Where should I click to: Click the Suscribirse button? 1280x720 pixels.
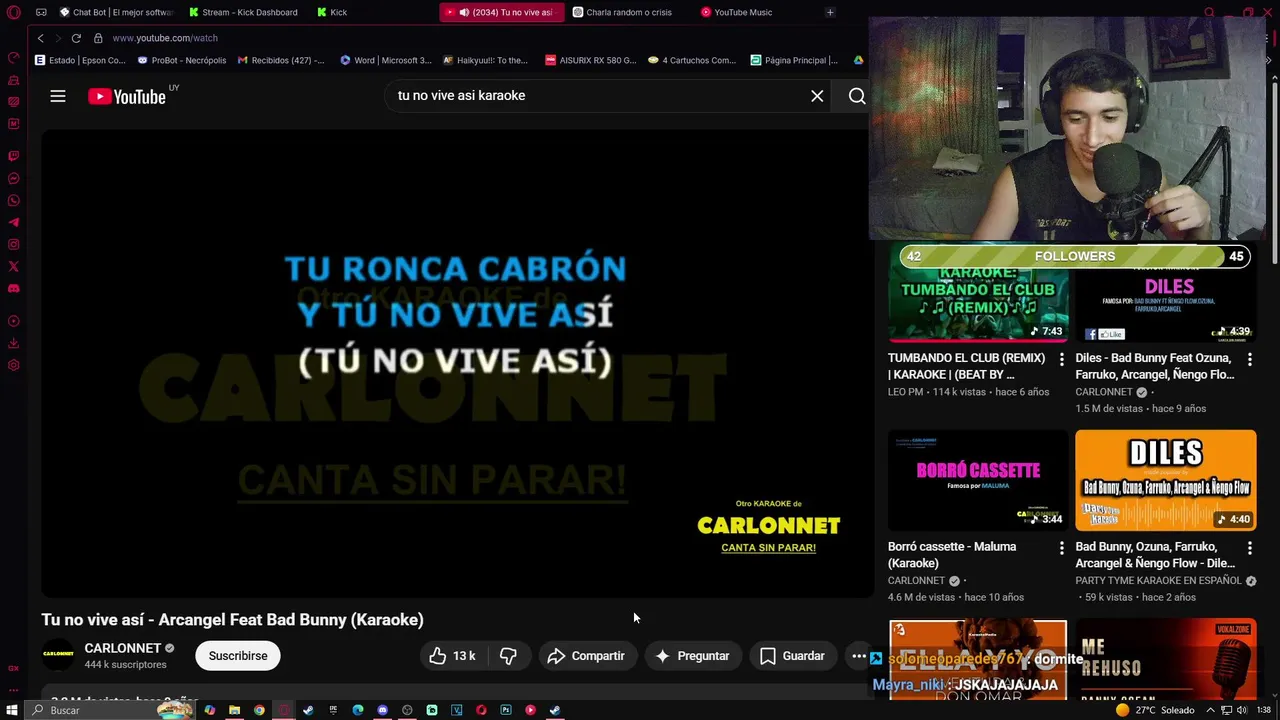click(x=238, y=656)
